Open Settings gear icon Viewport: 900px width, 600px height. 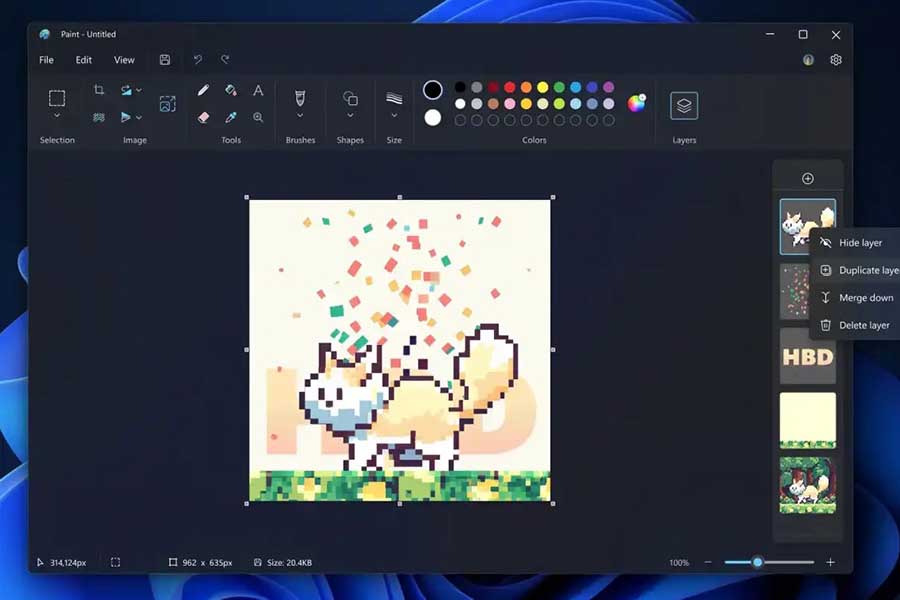click(836, 60)
